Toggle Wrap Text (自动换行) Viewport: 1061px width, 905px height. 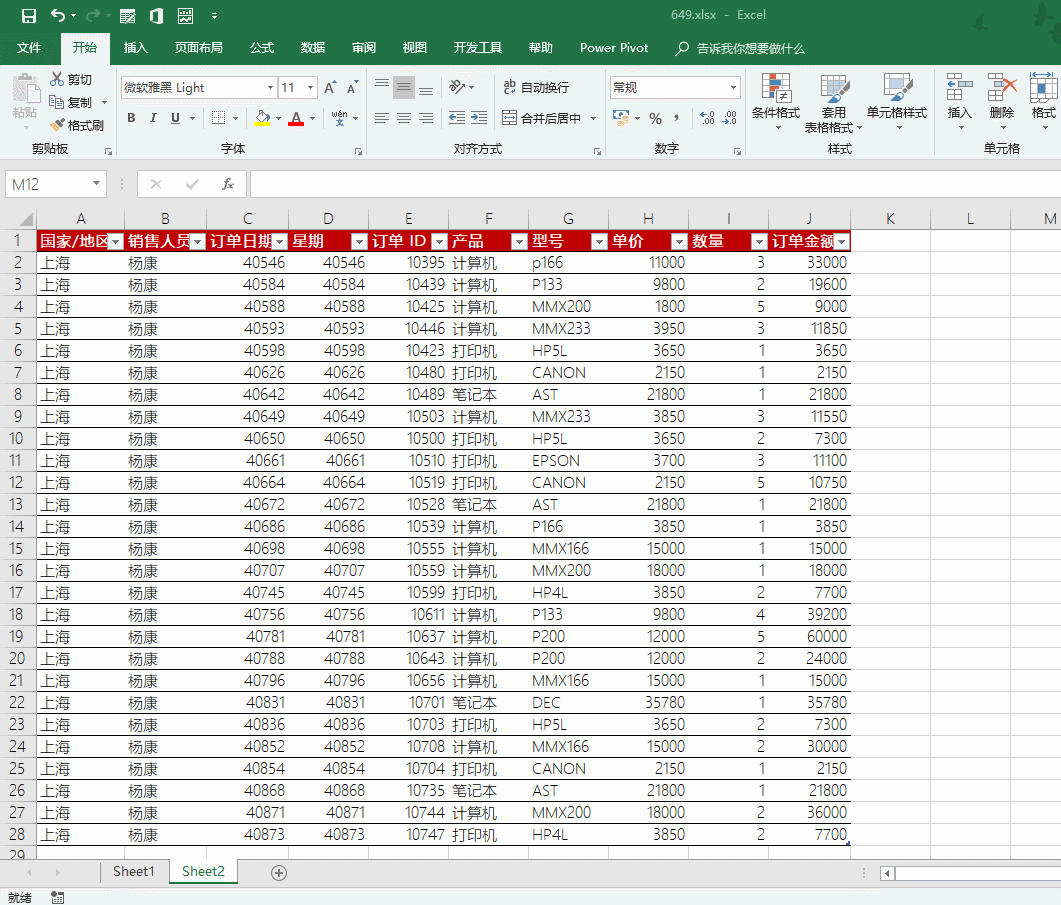click(x=536, y=88)
